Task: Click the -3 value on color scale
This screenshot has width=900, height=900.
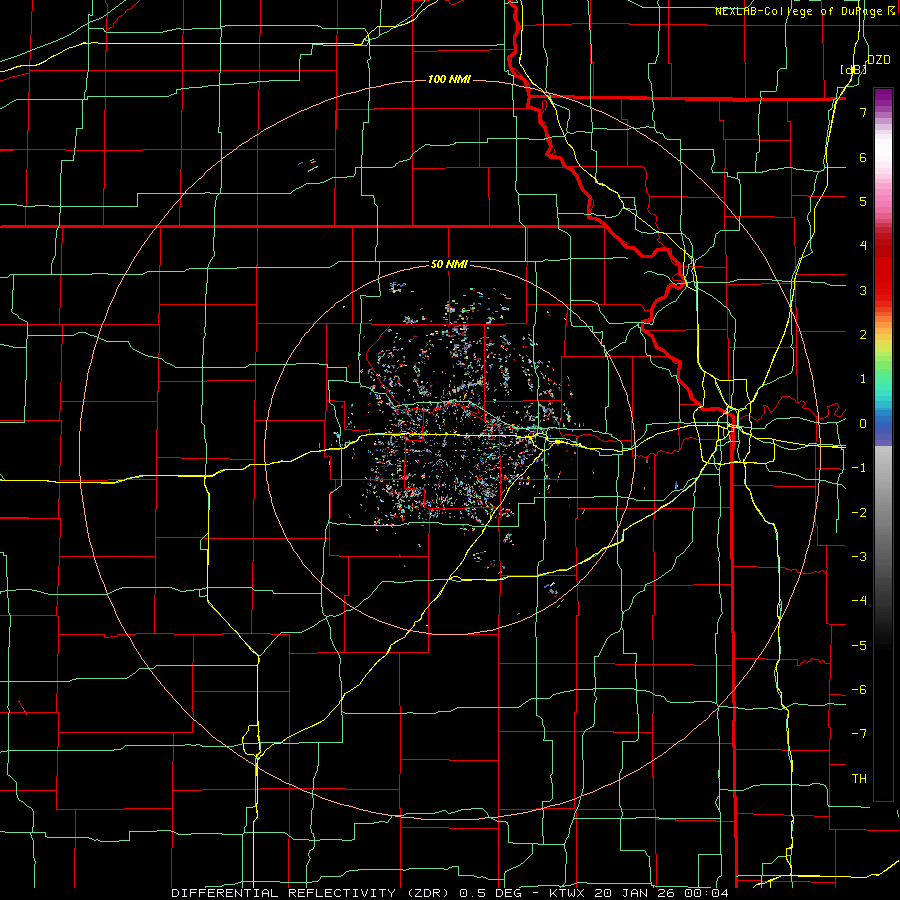Action: (859, 557)
